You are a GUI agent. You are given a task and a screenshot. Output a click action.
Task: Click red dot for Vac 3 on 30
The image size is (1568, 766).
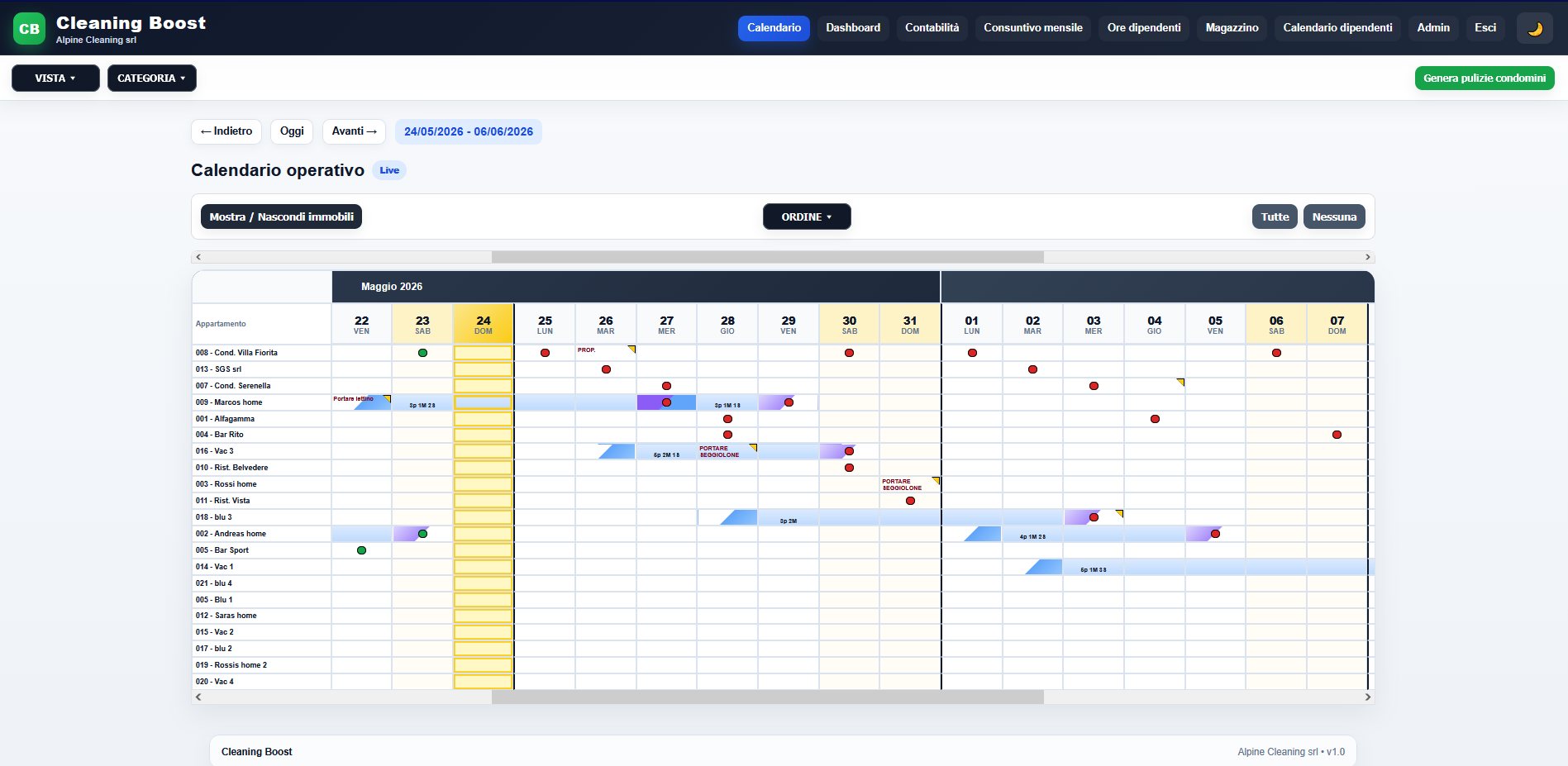[849, 451]
